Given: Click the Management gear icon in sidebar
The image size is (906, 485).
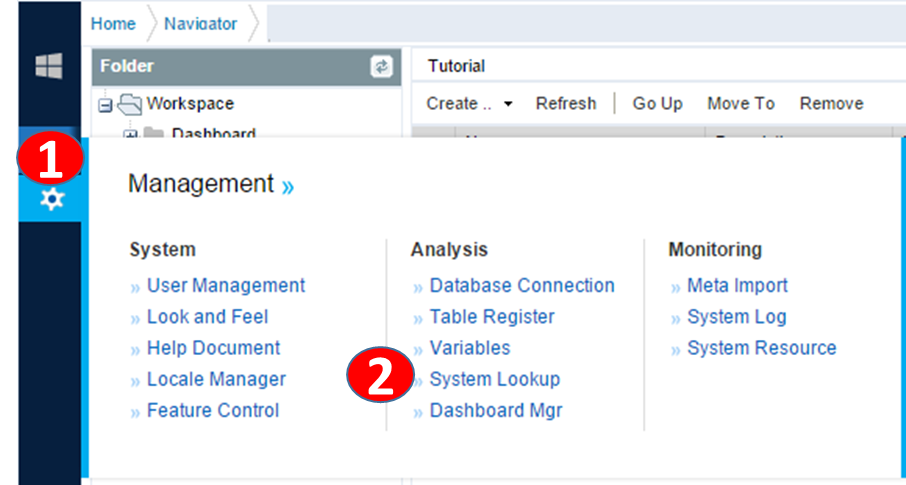Looking at the screenshot, I should tap(51, 199).
